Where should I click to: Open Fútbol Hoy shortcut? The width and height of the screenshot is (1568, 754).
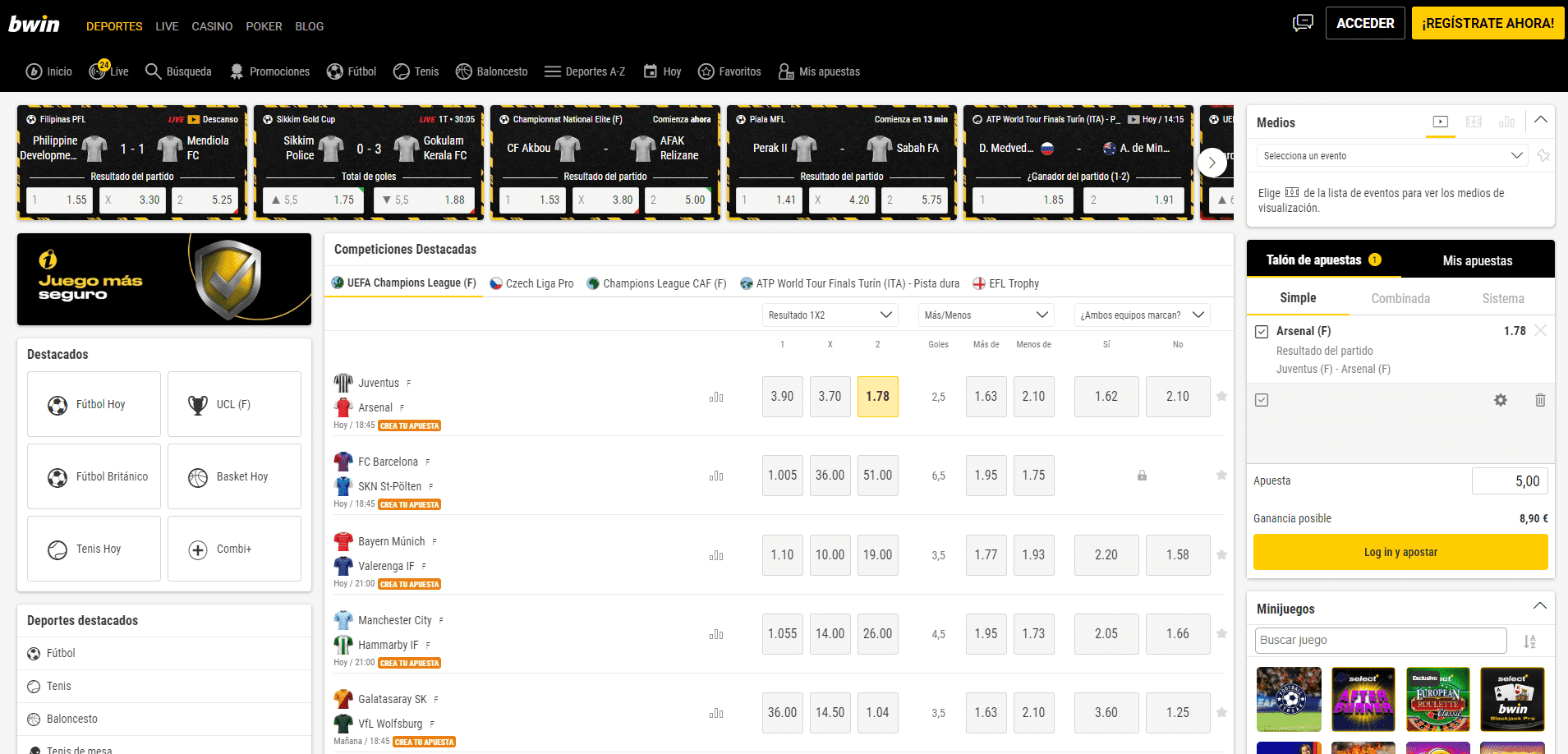(94, 404)
